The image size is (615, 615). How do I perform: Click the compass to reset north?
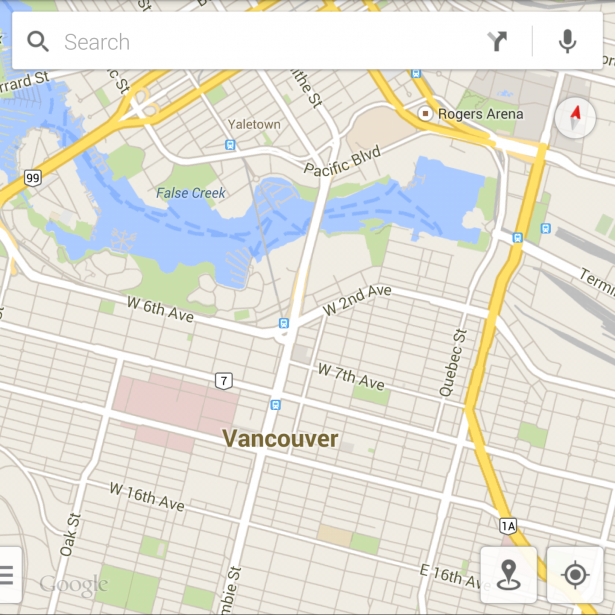575,118
